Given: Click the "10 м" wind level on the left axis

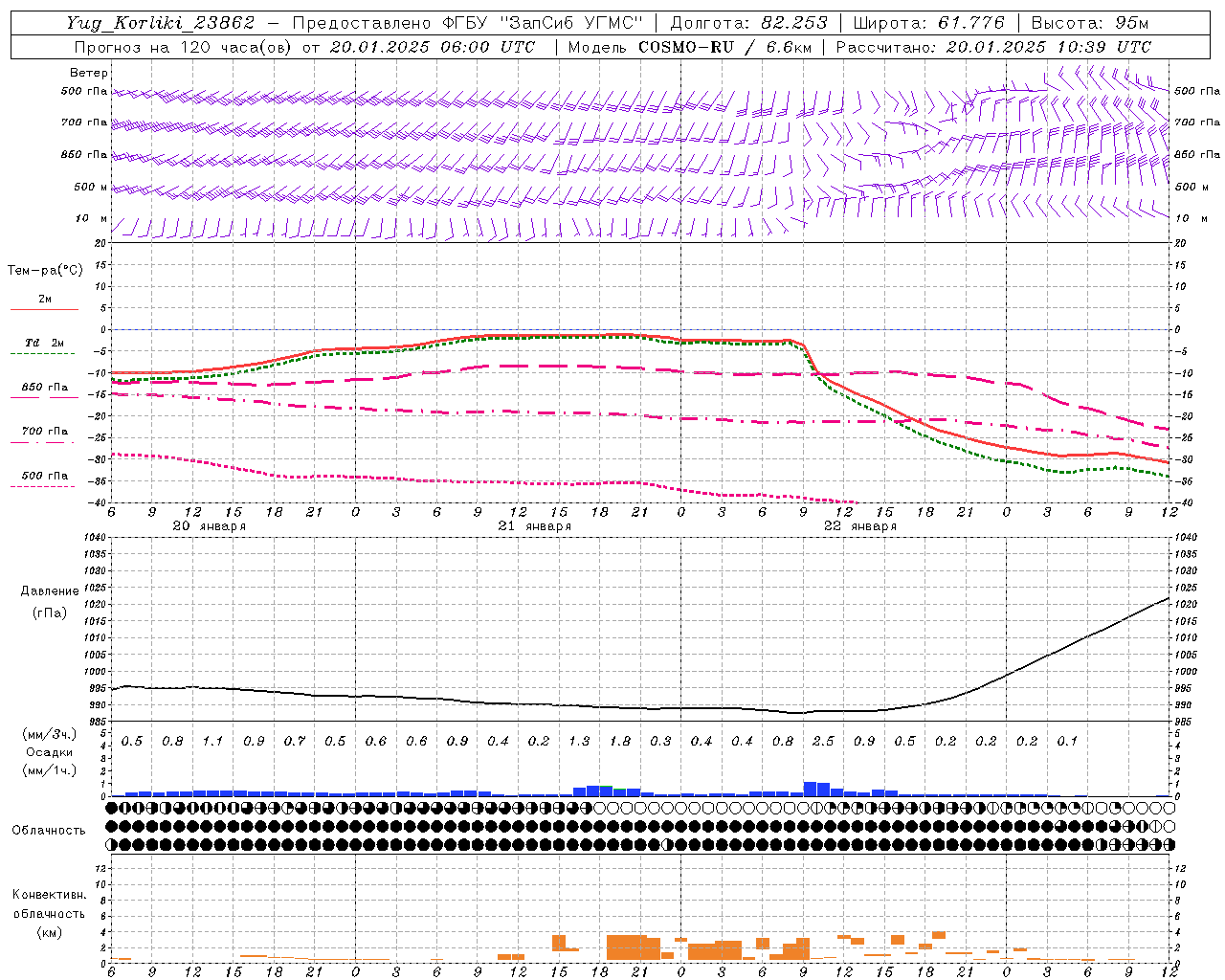Looking at the screenshot, I should (91, 218).
